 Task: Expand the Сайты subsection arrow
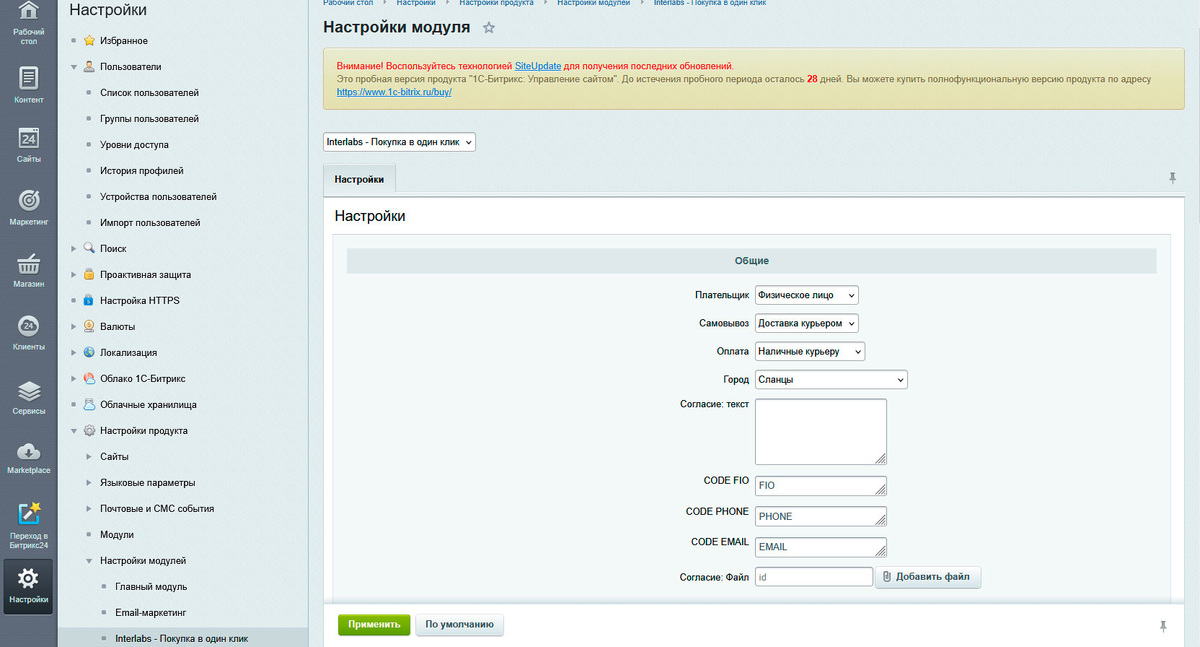coord(89,456)
